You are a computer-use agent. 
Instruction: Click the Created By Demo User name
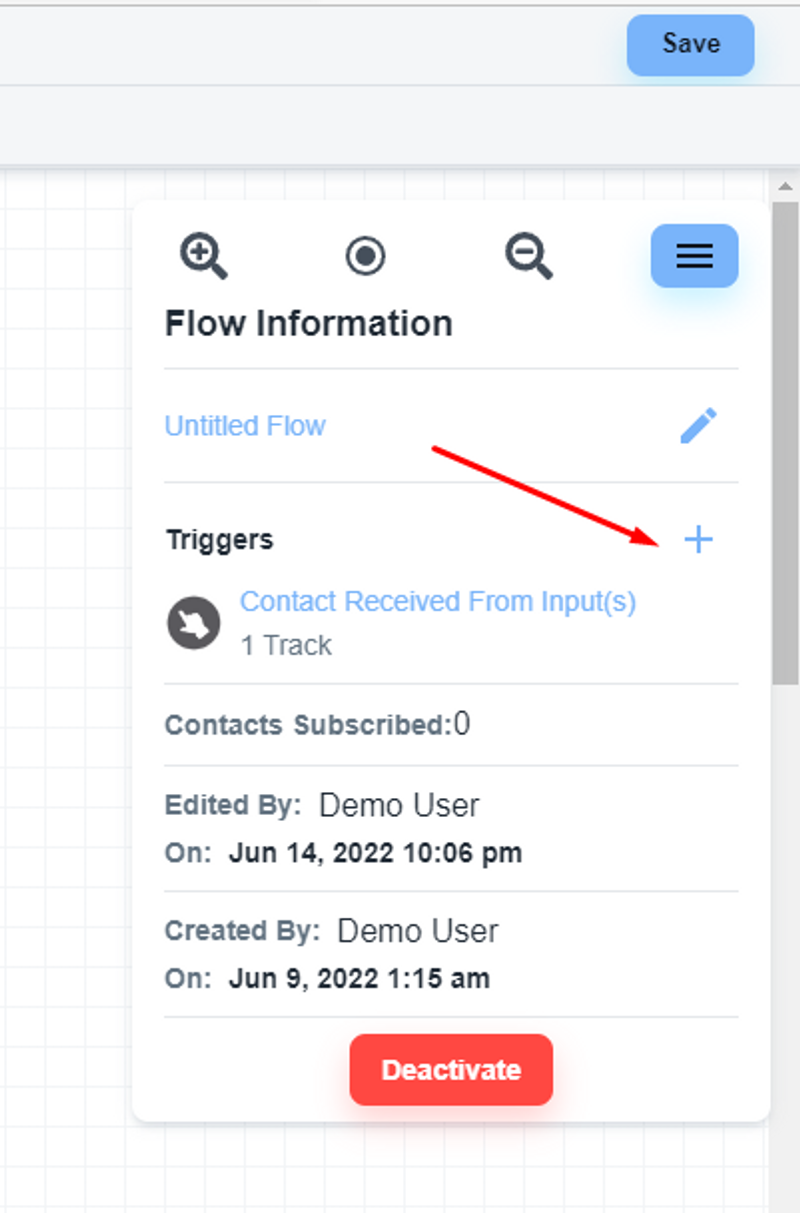pos(417,932)
